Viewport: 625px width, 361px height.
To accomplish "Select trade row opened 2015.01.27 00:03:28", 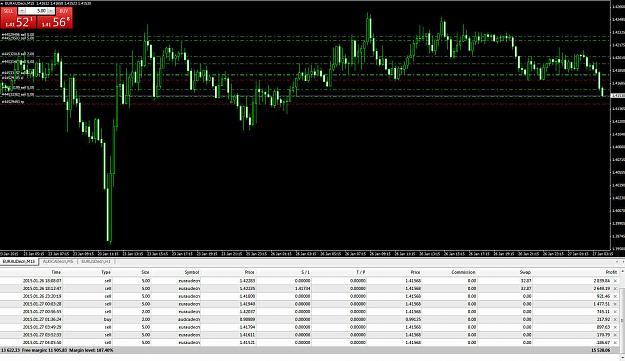I will click(310, 304).
